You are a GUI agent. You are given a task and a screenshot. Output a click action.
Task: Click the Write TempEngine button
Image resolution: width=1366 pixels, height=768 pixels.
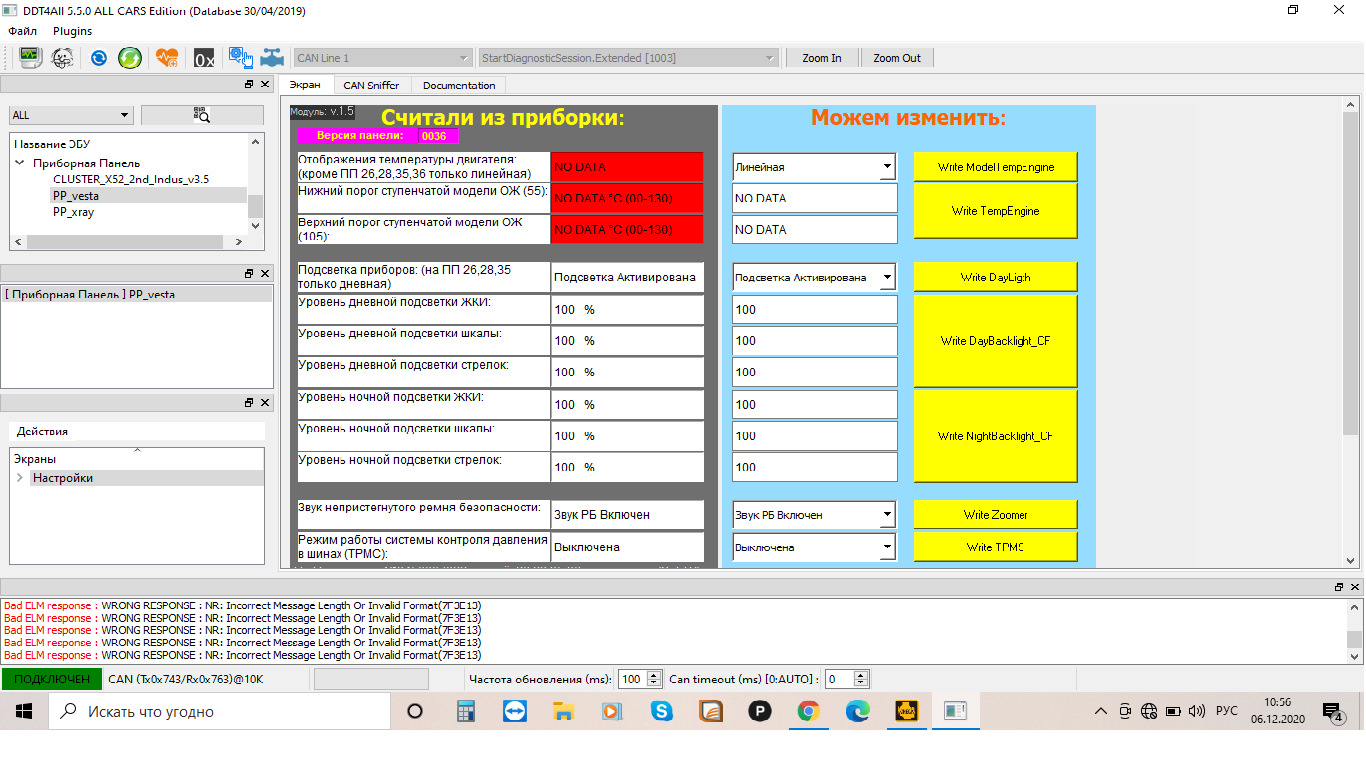(x=995, y=211)
